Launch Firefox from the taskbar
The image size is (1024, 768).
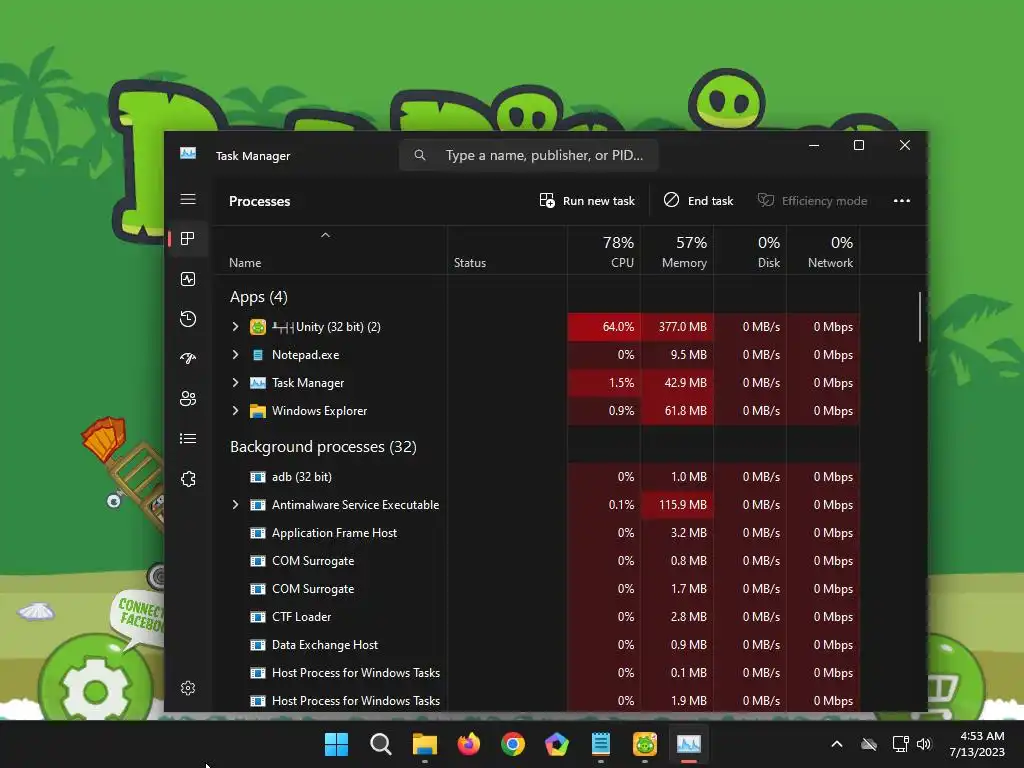(468, 744)
